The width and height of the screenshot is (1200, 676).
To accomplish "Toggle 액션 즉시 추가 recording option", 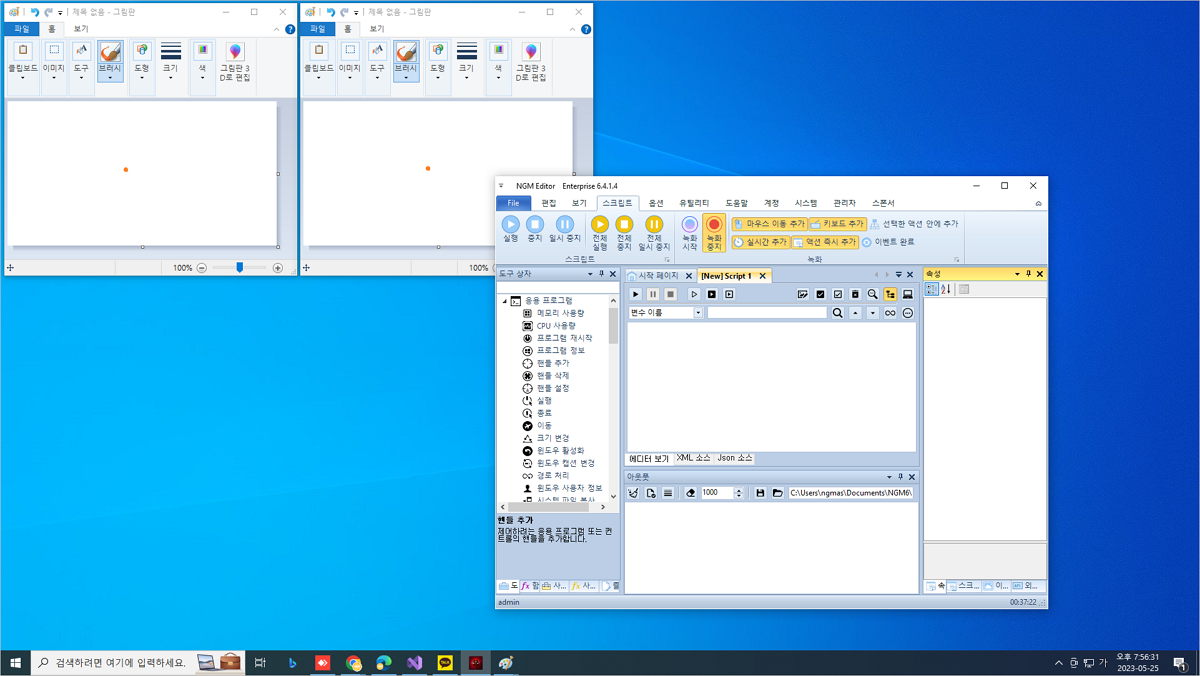I will (825, 242).
